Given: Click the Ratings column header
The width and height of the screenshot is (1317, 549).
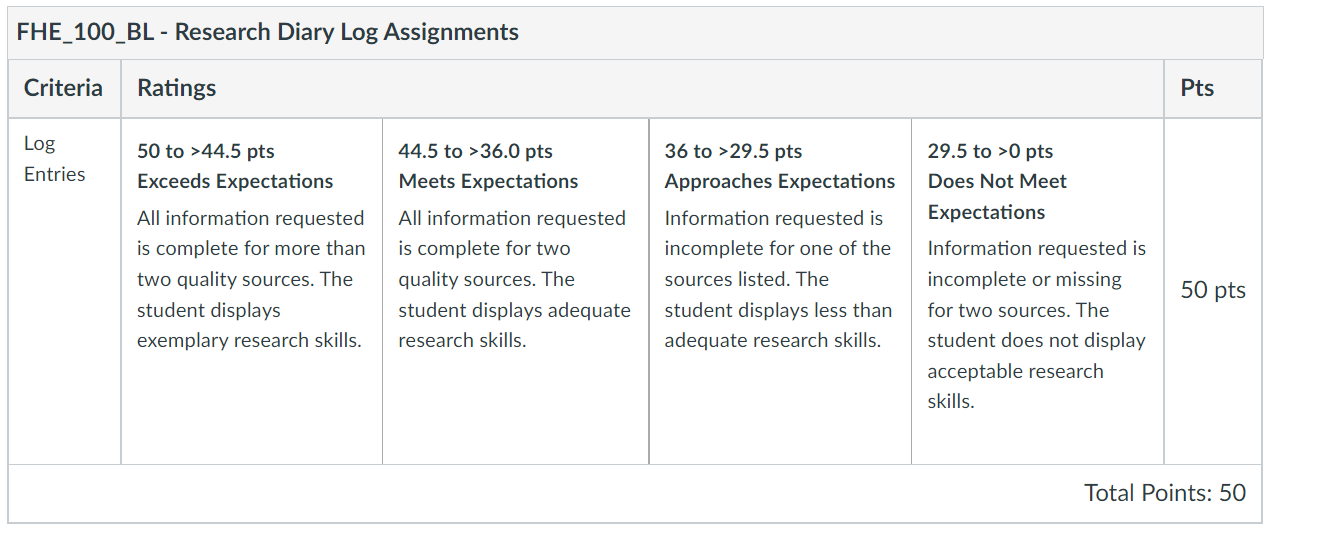Looking at the screenshot, I should [177, 88].
